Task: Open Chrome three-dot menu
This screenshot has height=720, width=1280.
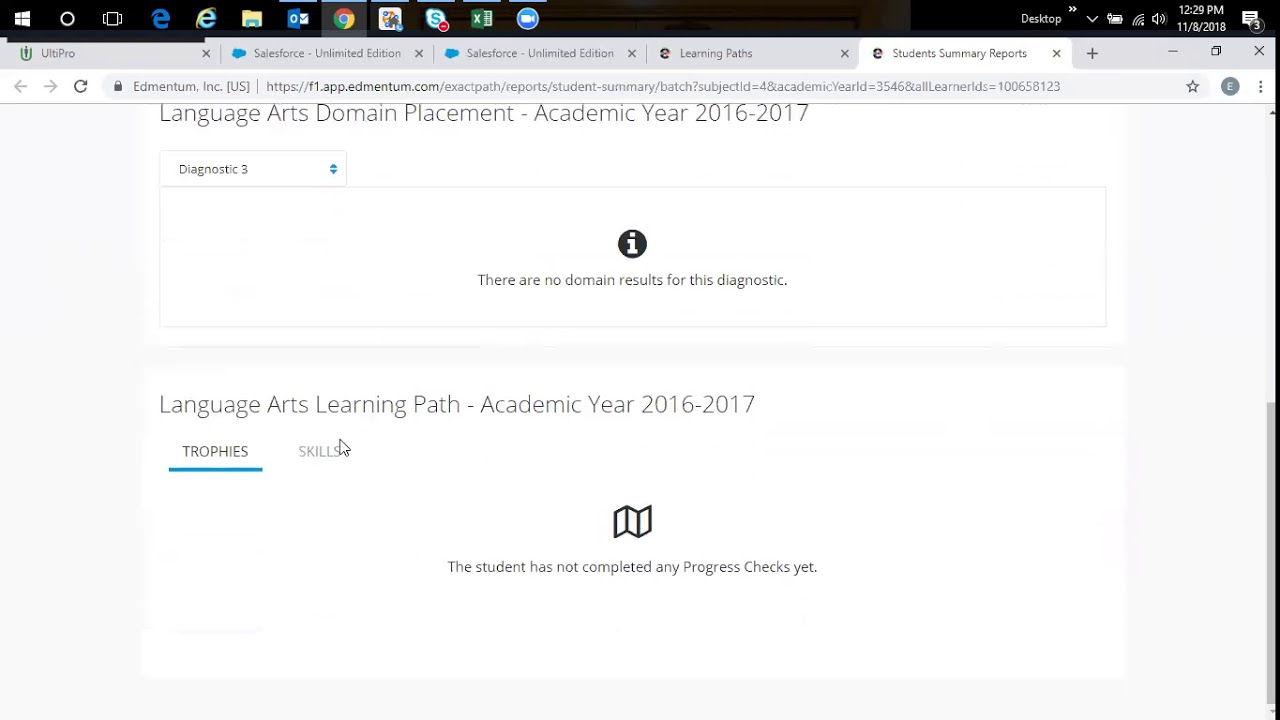Action: [1261, 86]
